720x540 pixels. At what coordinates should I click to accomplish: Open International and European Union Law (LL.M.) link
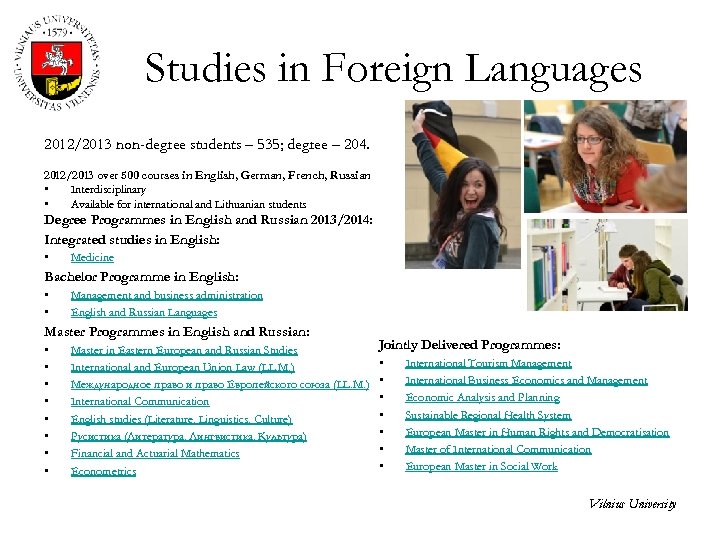[x=182, y=367]
